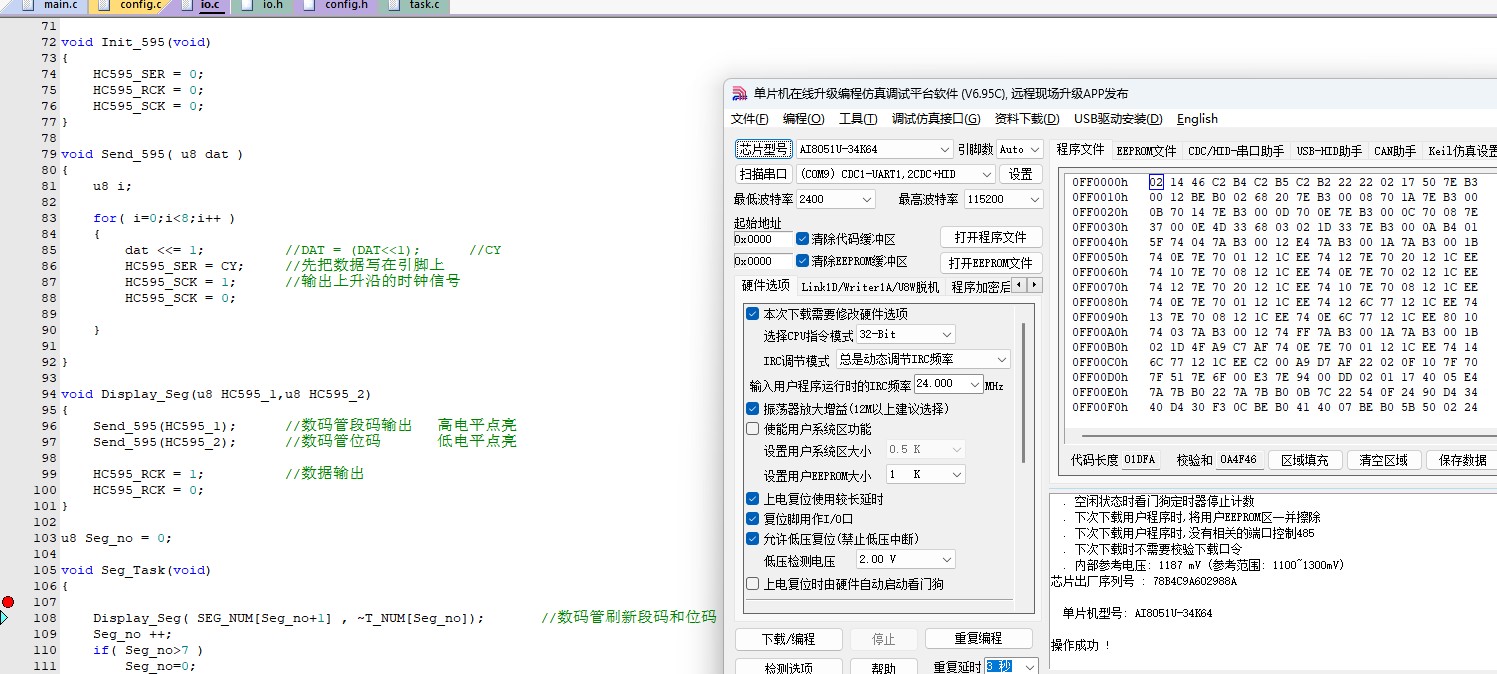Select the USB-HID助手 tab
The height and width of the screenshot is (674, 1497).
click(x=1329, y=151)
